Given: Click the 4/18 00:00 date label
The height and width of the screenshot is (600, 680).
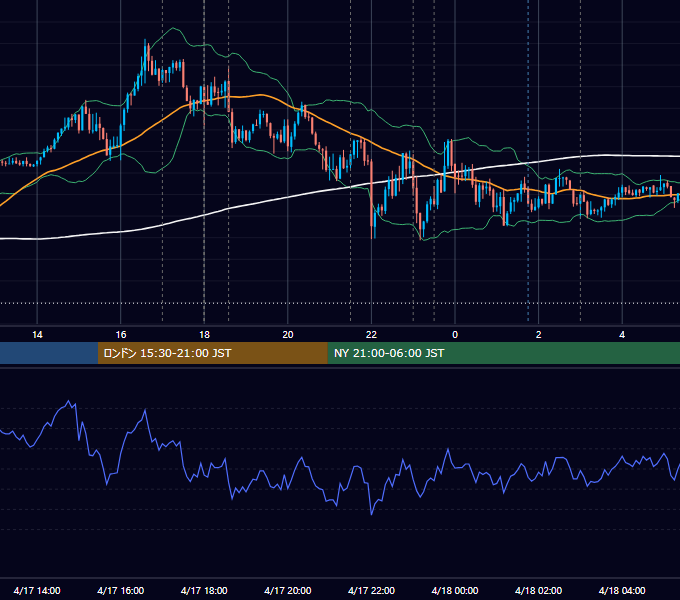Looking at the screenshot, I should [455, 590].
